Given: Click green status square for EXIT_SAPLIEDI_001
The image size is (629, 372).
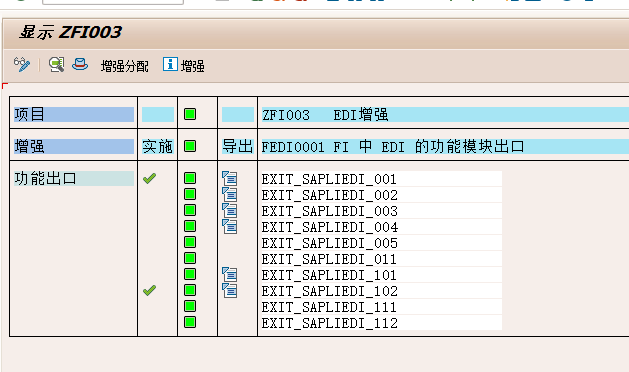Looking at the screenshot, I should click(x=190, y=178).
